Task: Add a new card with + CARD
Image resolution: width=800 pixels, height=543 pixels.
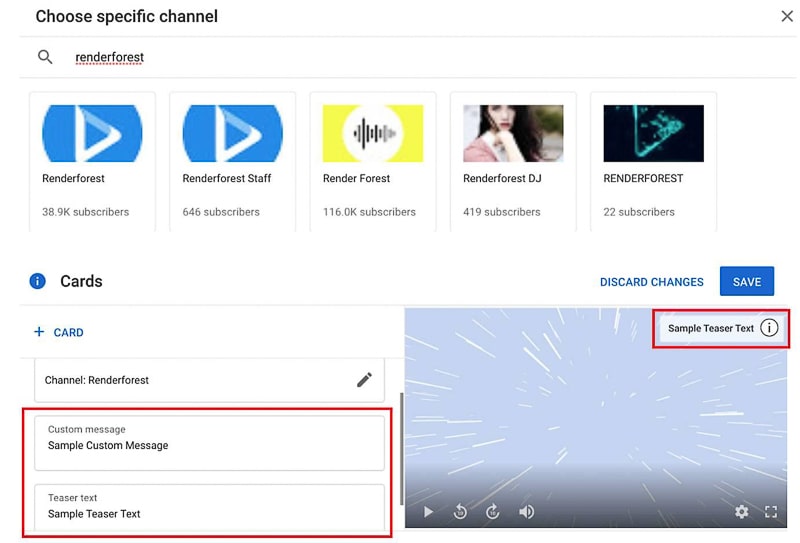Action: pos(59,332)
